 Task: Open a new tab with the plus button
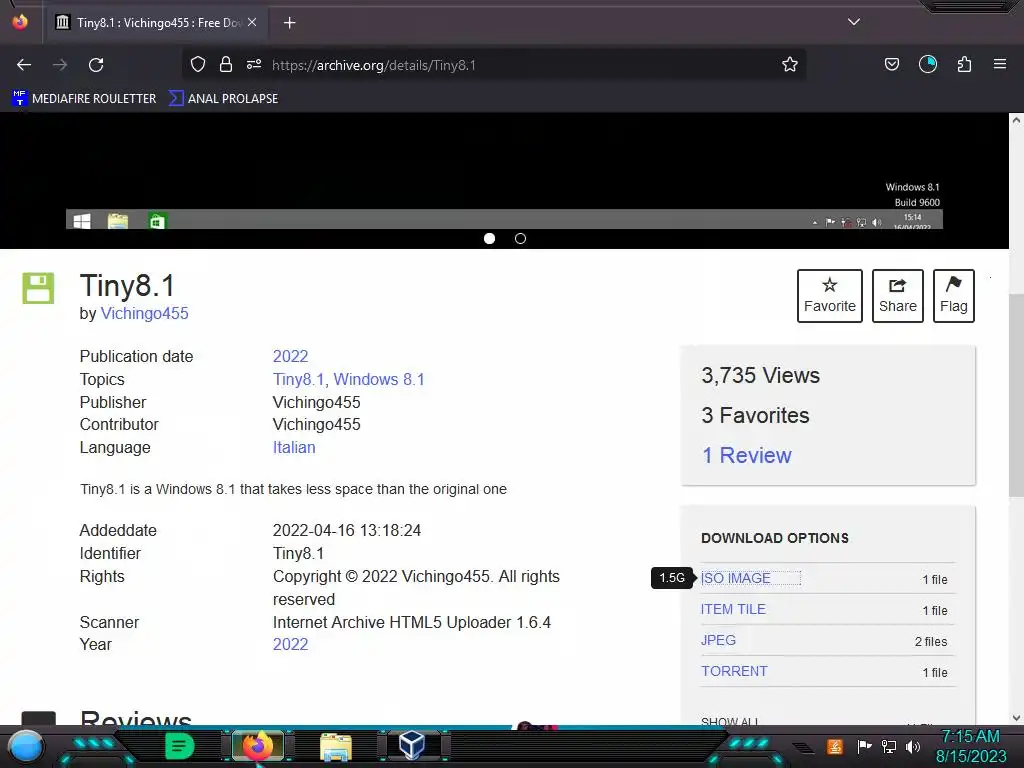(289, 23)
